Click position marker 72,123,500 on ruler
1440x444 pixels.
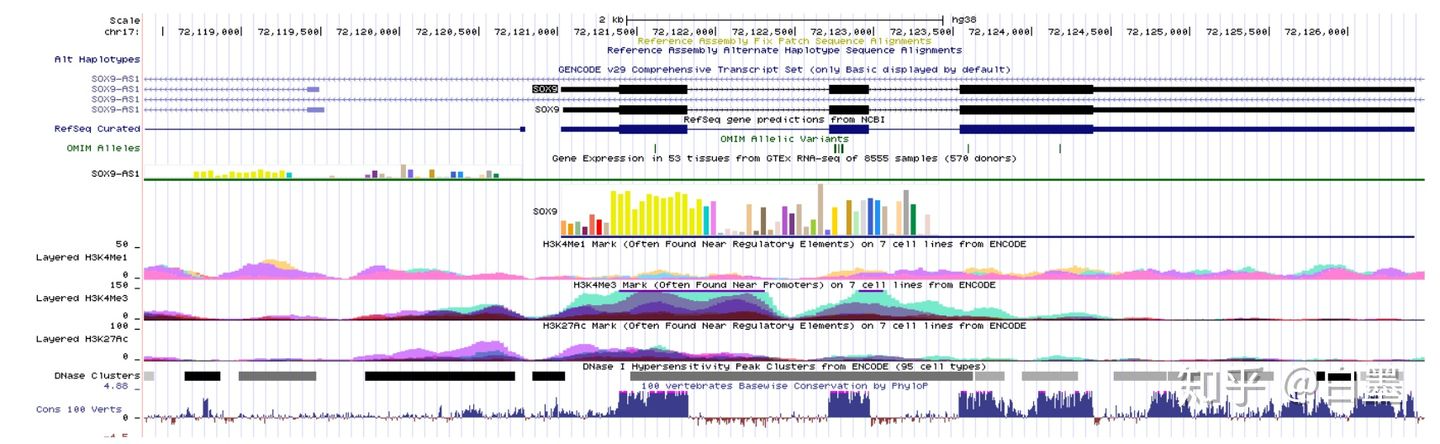920,31
